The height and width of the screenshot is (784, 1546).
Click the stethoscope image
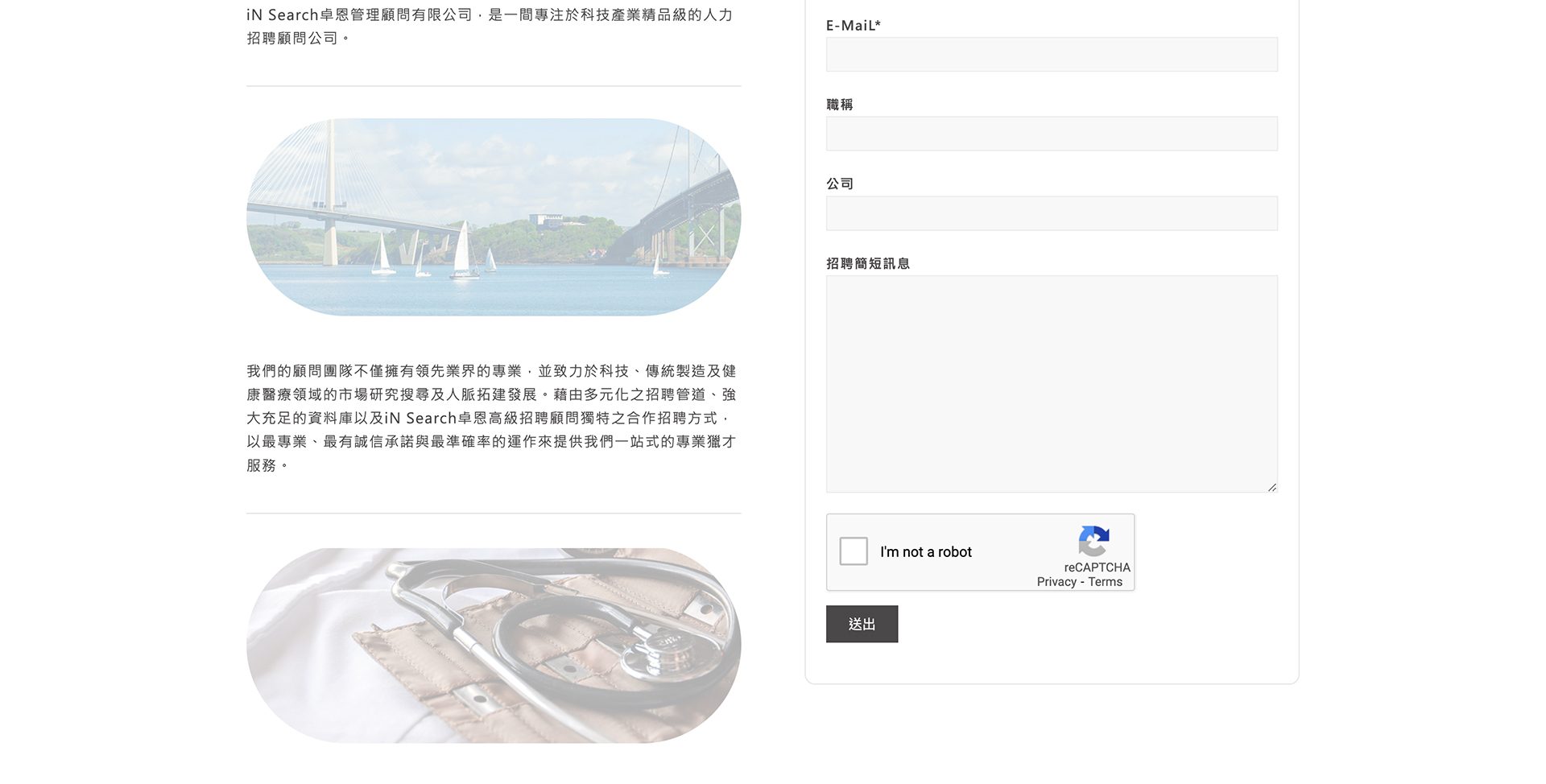click(494, 646)
